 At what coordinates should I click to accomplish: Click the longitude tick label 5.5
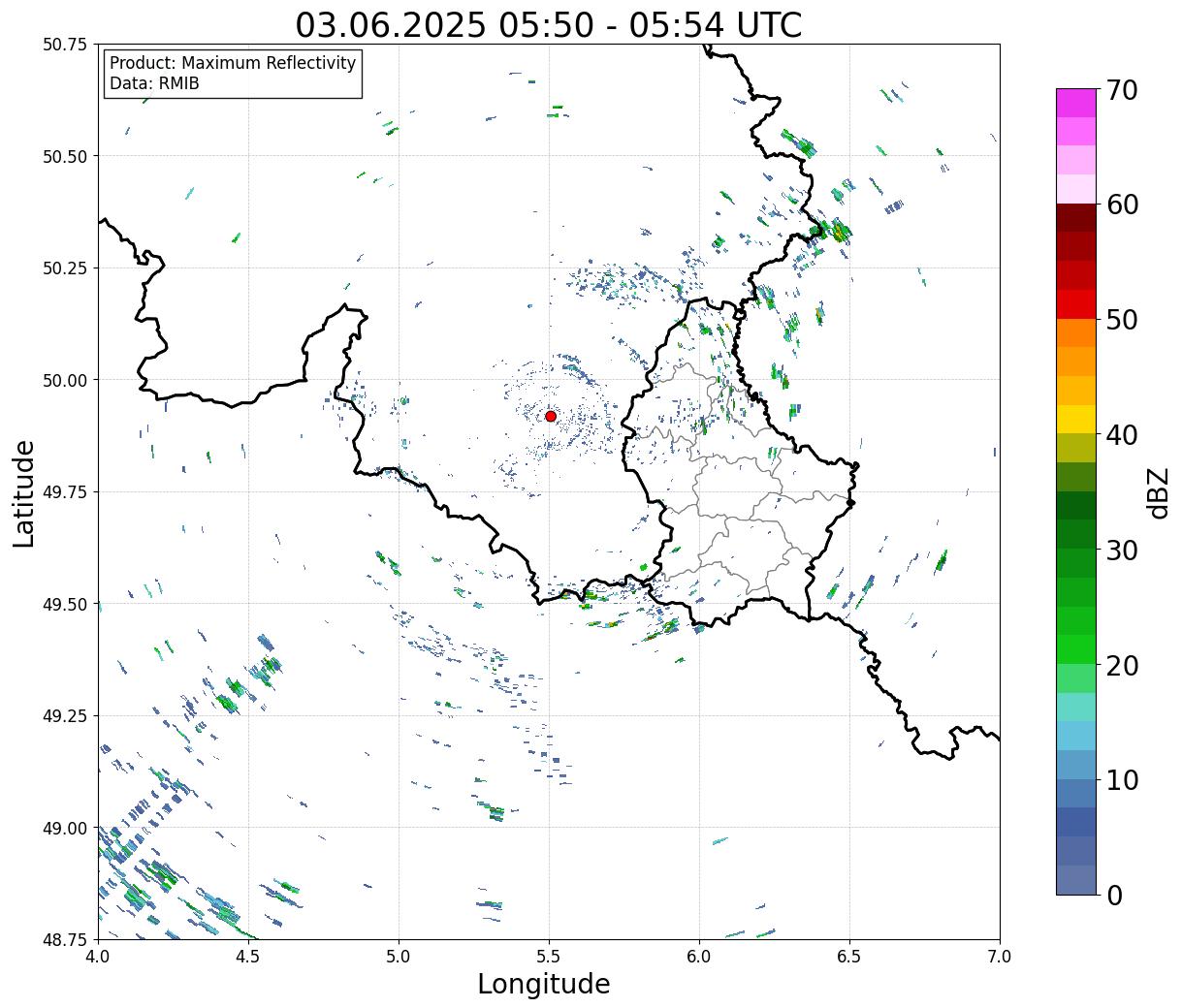[x=549, y=957]
